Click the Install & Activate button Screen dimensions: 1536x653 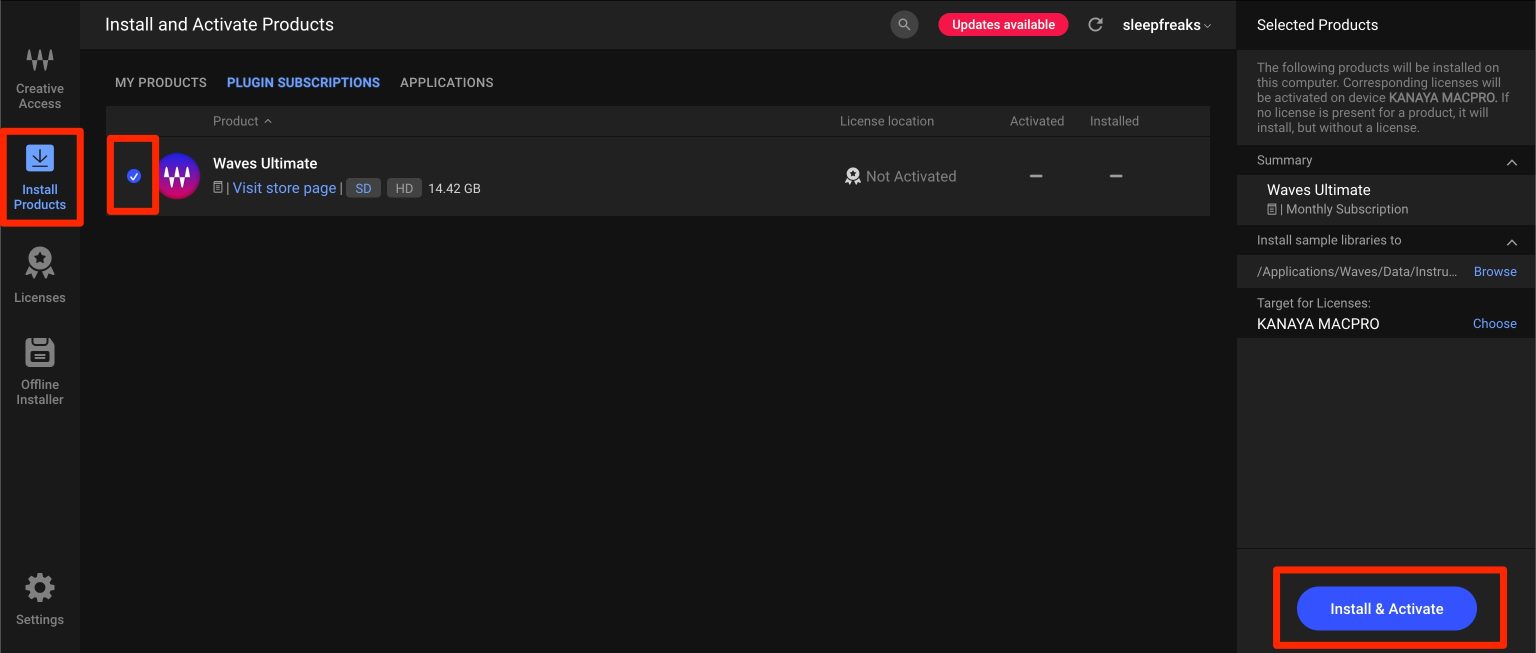[1386, 608]
